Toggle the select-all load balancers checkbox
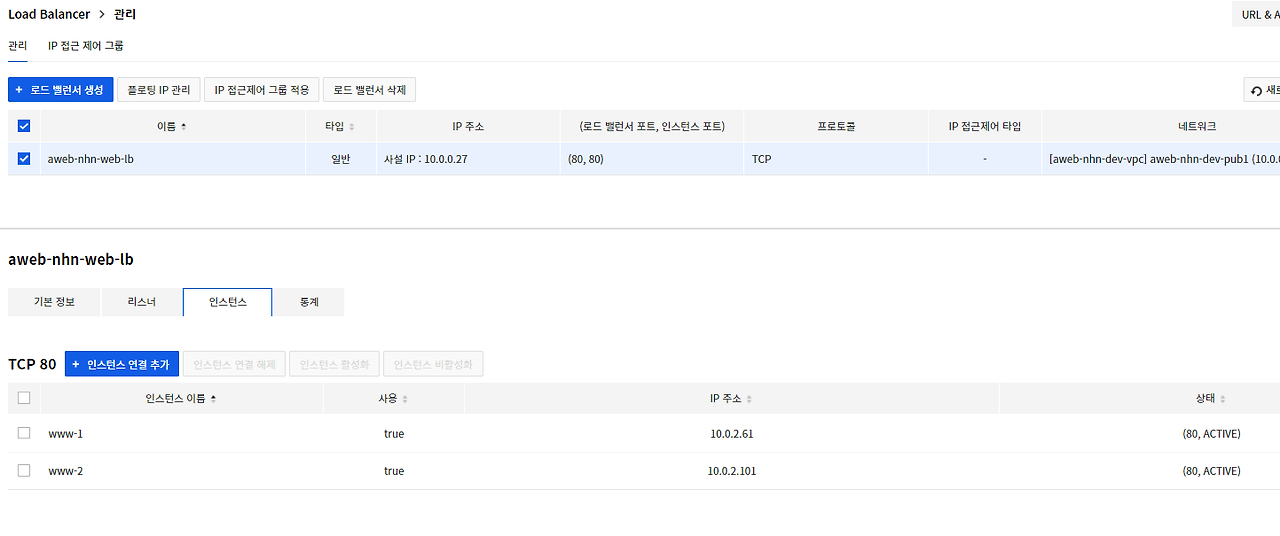The width and height of the screenshot is (1280, 536). (24, 126)
